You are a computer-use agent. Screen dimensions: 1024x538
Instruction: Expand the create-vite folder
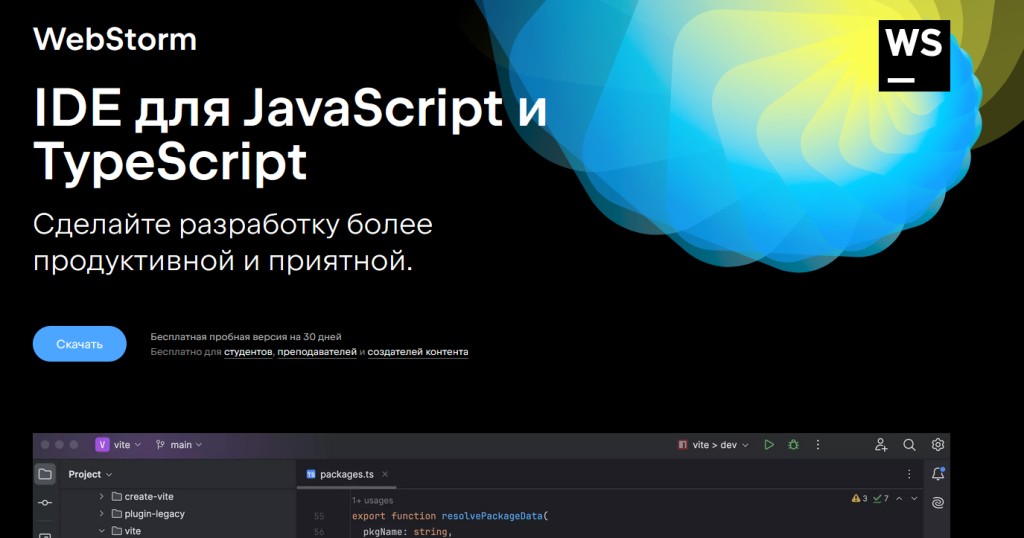[101, 497]
